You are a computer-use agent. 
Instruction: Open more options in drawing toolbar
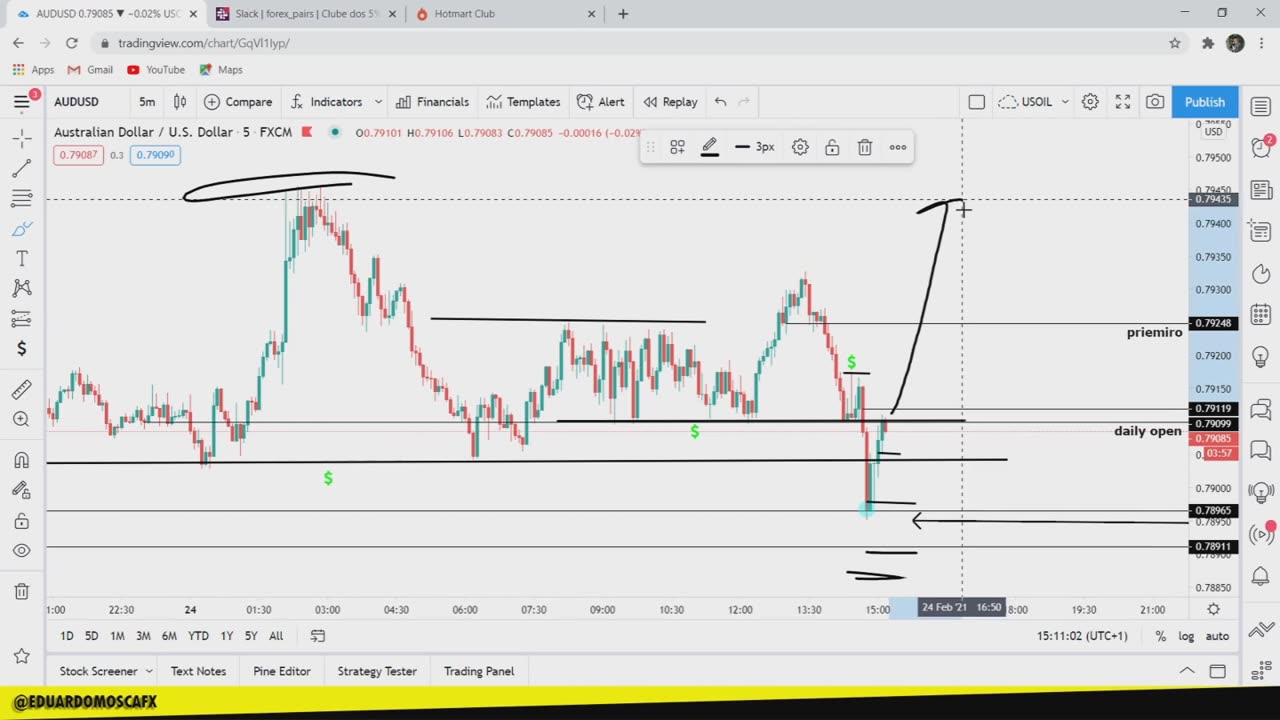click(x=898, y=147)
